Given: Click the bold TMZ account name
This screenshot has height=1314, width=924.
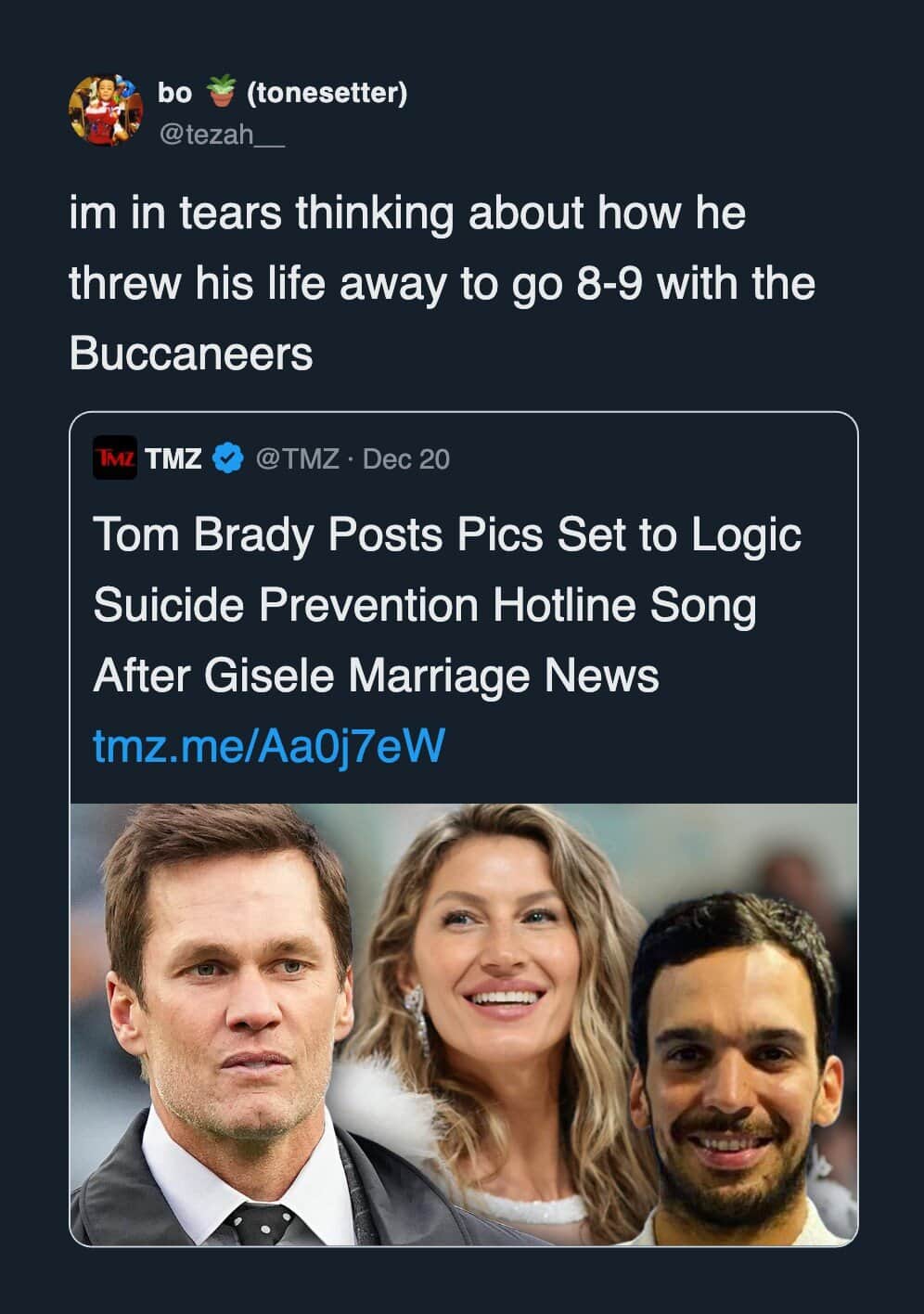Looking at the screenshot, I should pos(173,458).
